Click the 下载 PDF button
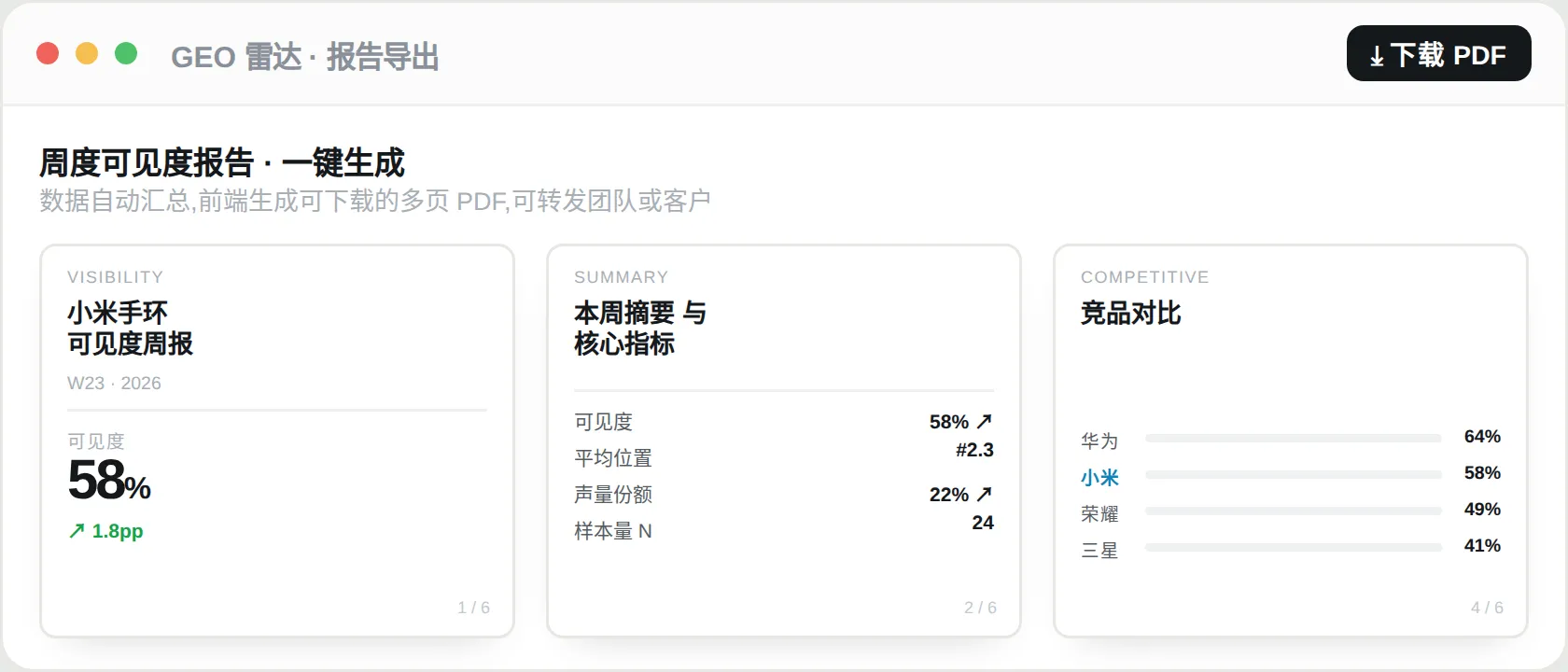This screenshot has height=672, width=1568. pyautogui.click(x=1438, y=53)
